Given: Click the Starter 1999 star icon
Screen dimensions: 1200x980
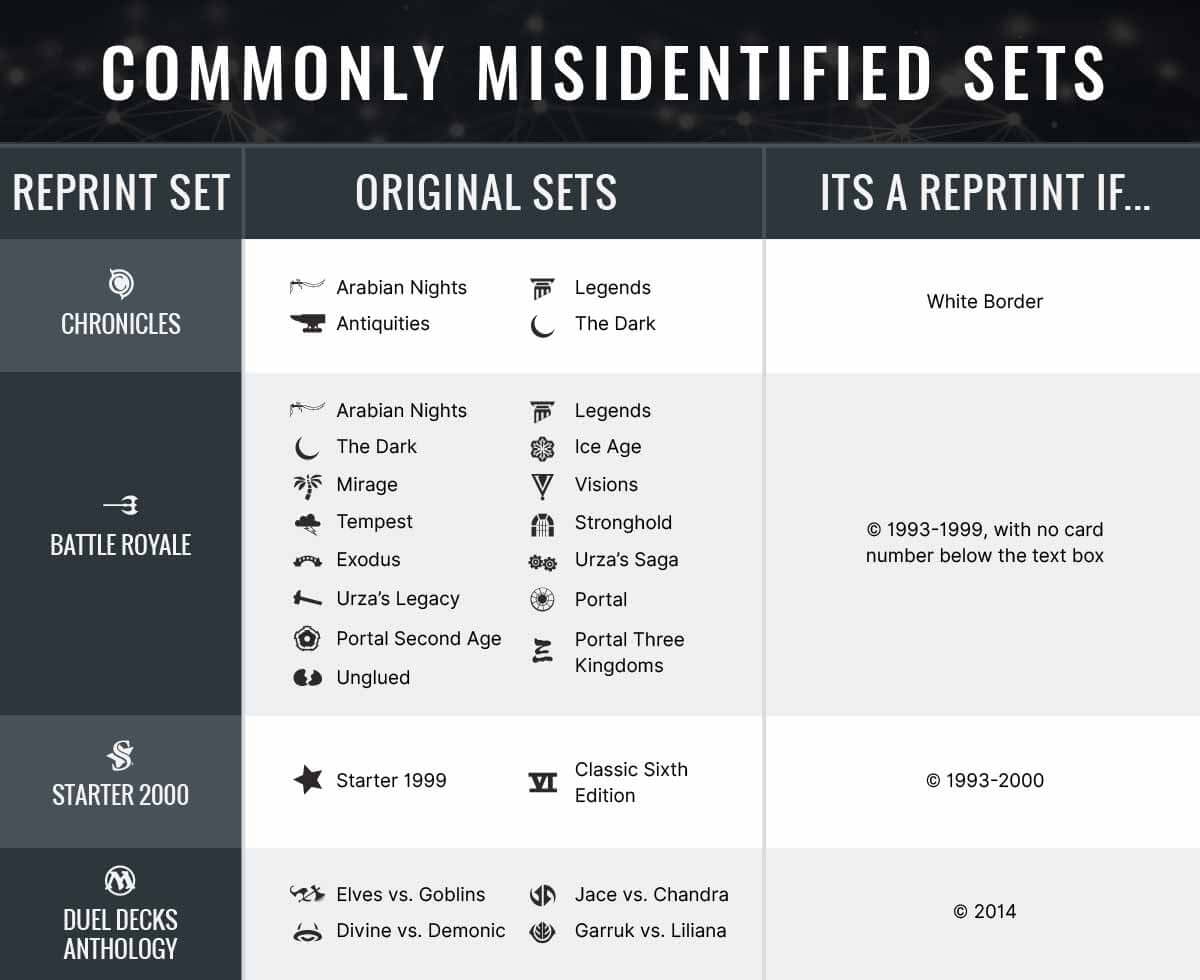Looking at the screenshot, I should (308, 780).
